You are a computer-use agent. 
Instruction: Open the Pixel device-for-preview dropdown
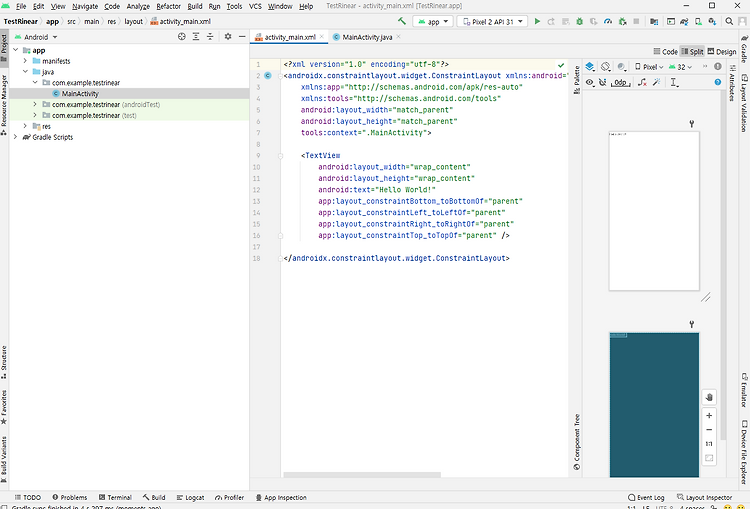(x=649, y=67)
